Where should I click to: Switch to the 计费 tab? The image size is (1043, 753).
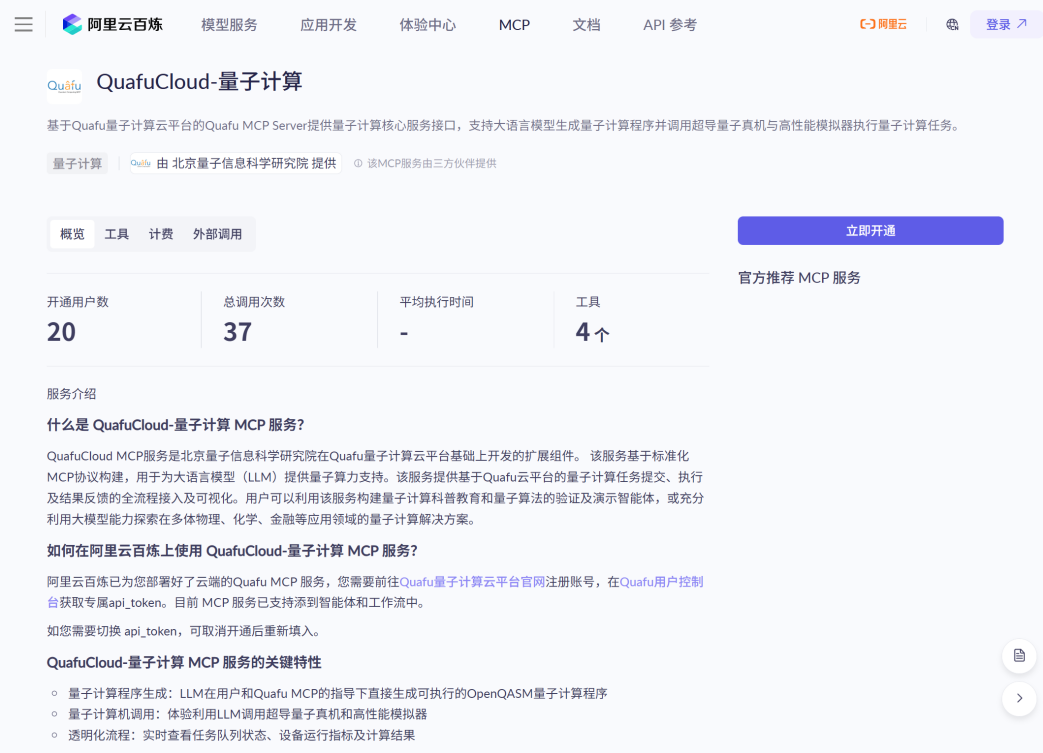point(160,233)
